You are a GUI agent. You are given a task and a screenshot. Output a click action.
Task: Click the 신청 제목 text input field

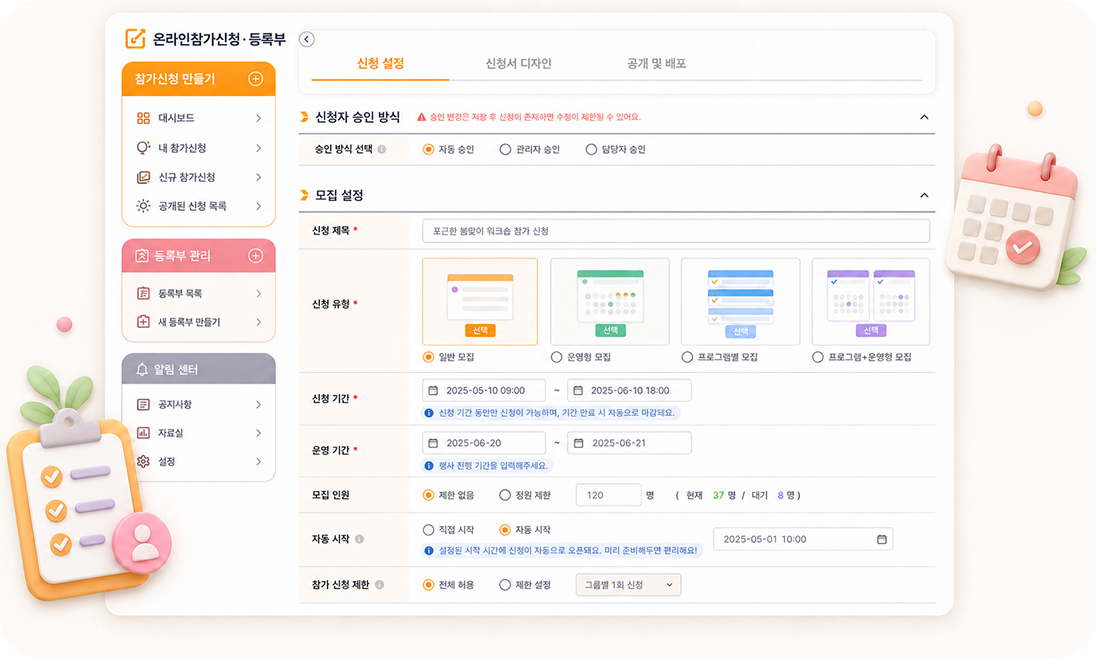676,231
